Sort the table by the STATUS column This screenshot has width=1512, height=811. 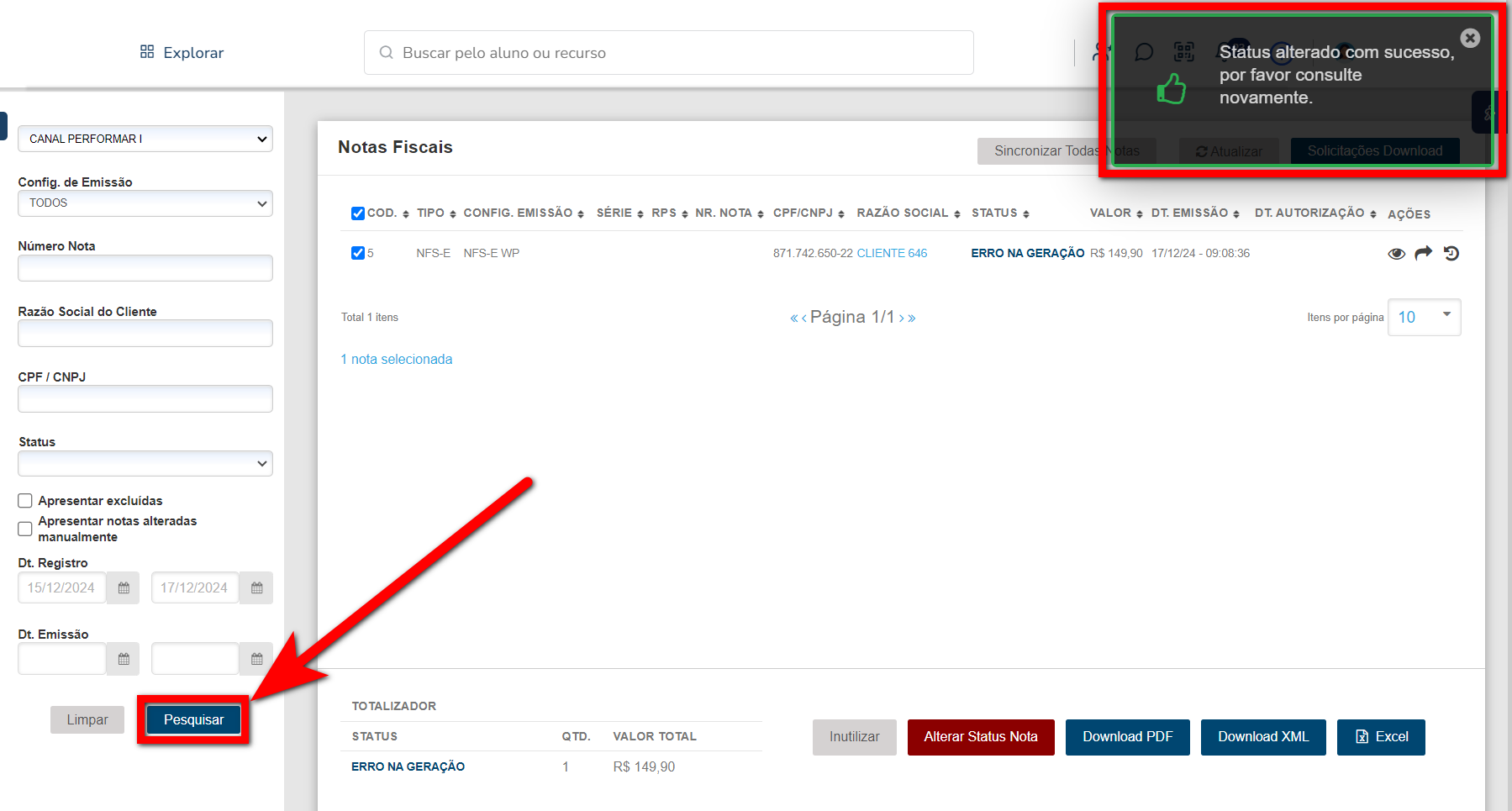tap(999, 213)
